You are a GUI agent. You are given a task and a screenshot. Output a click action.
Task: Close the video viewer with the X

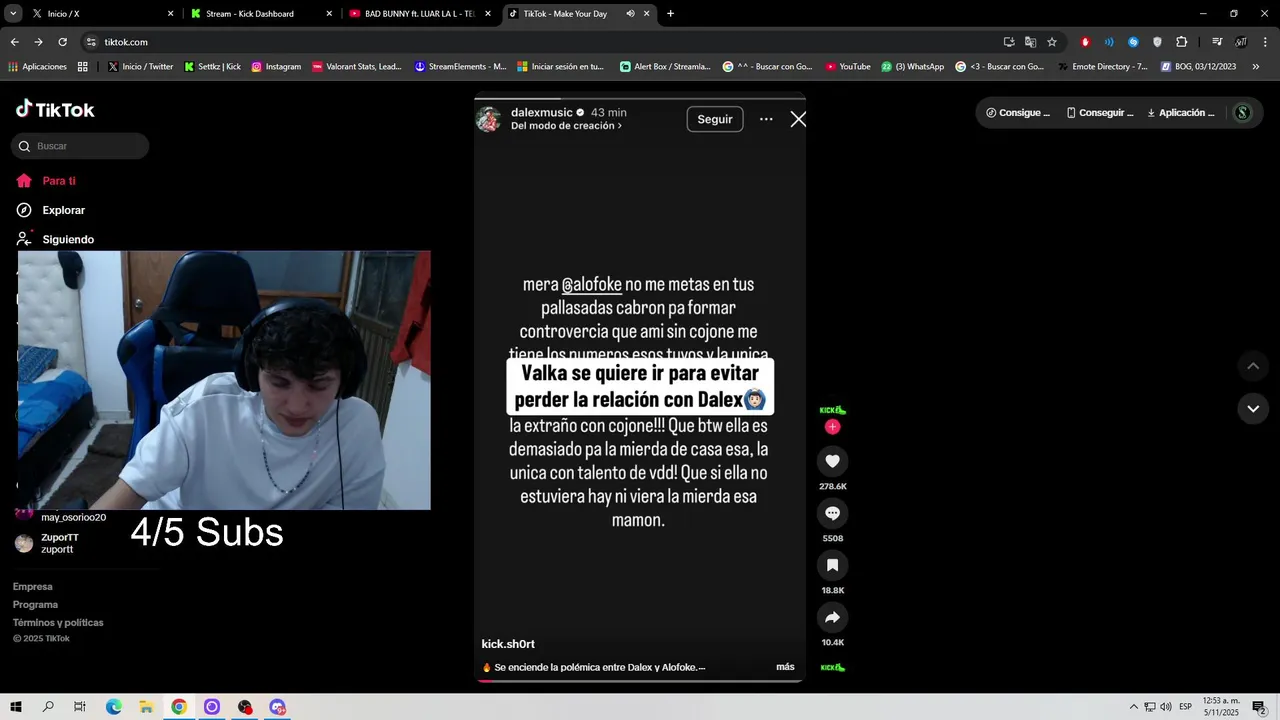pyautogui.click(x=798, y=119)
